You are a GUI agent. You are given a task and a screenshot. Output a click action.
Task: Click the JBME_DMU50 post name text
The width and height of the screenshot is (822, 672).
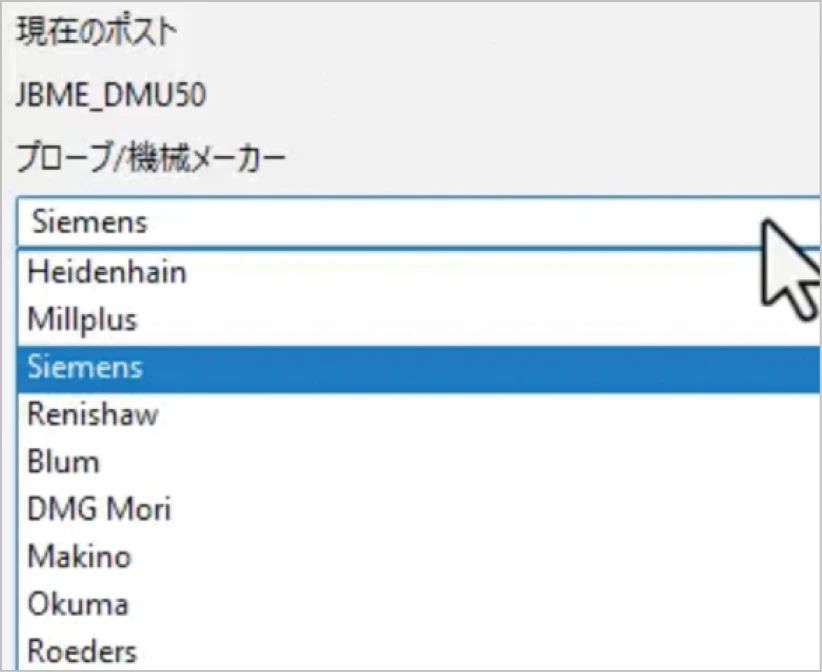112,96
